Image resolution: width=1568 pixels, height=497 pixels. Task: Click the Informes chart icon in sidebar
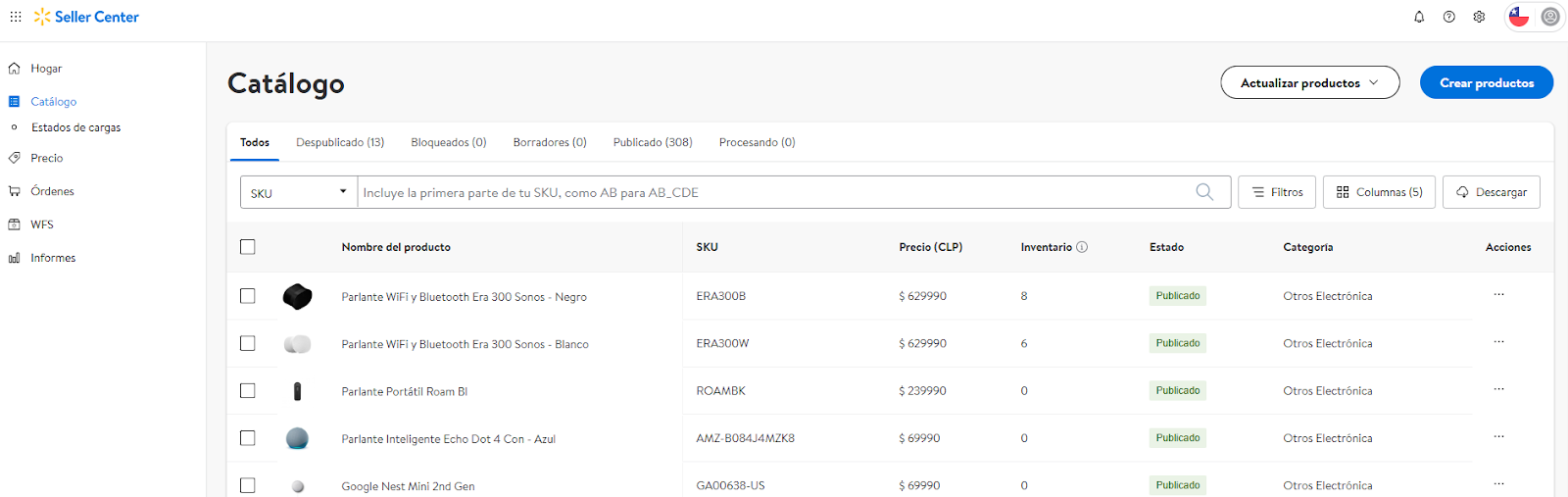click(x=14, y=258)
